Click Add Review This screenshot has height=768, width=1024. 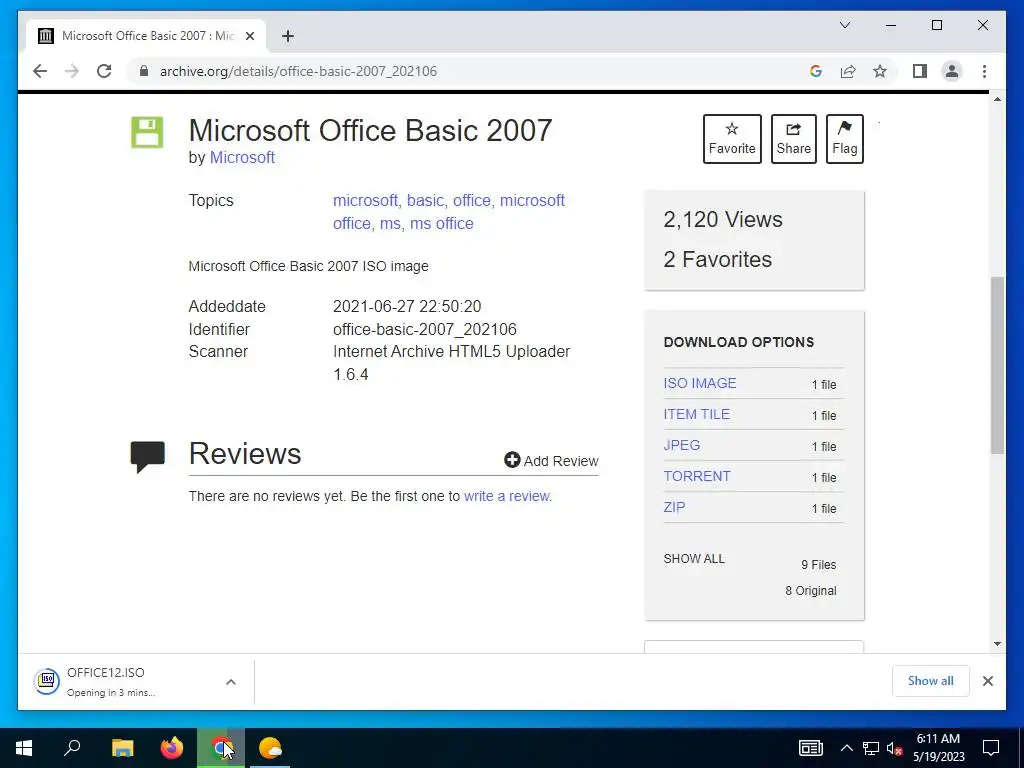pyautogui.click(x=551, y=460)
